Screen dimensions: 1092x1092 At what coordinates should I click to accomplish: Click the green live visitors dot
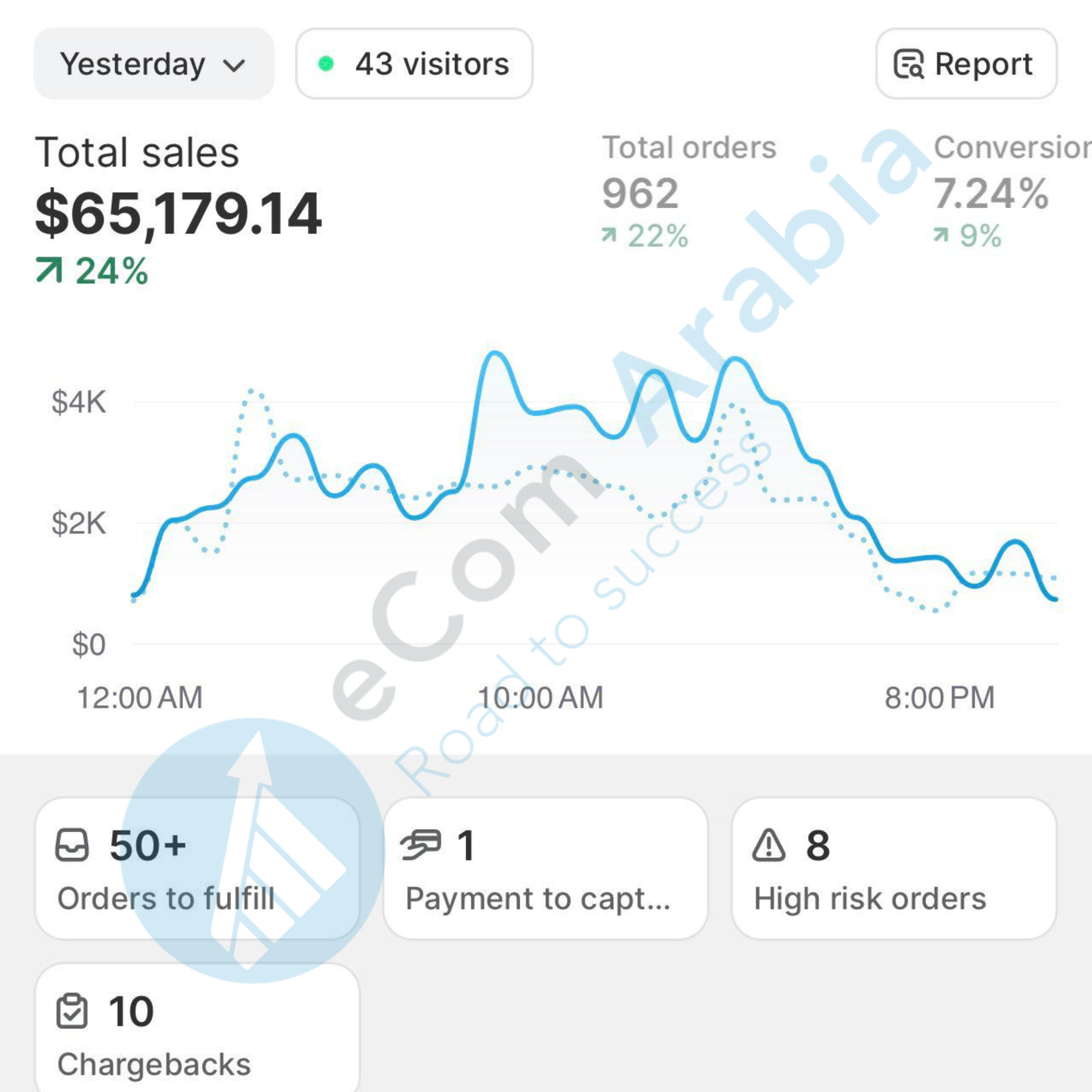coord(326,64)
